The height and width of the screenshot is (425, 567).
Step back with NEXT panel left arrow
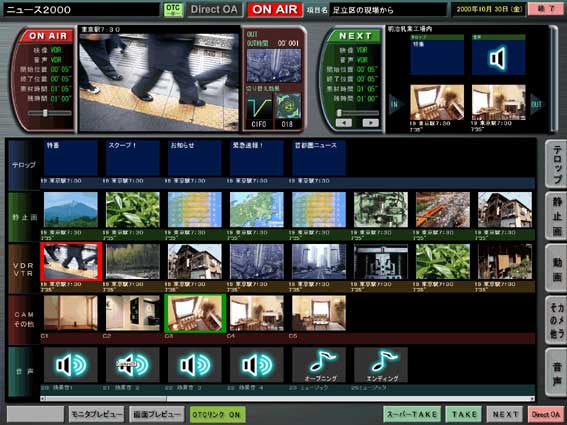pyautogui.click(x=344, y=123)
